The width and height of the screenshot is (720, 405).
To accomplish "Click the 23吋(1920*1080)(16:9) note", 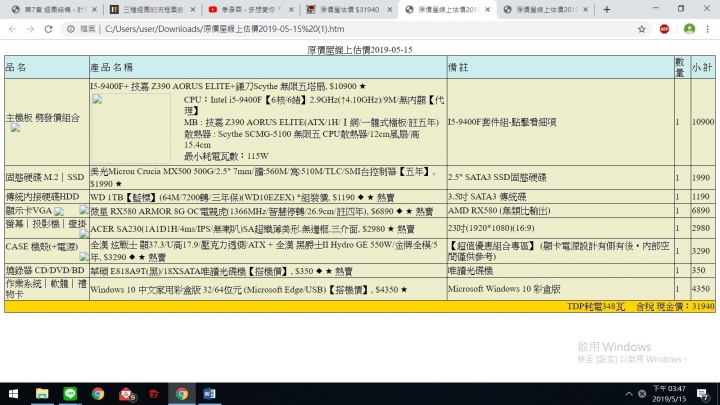I will 491,228.
